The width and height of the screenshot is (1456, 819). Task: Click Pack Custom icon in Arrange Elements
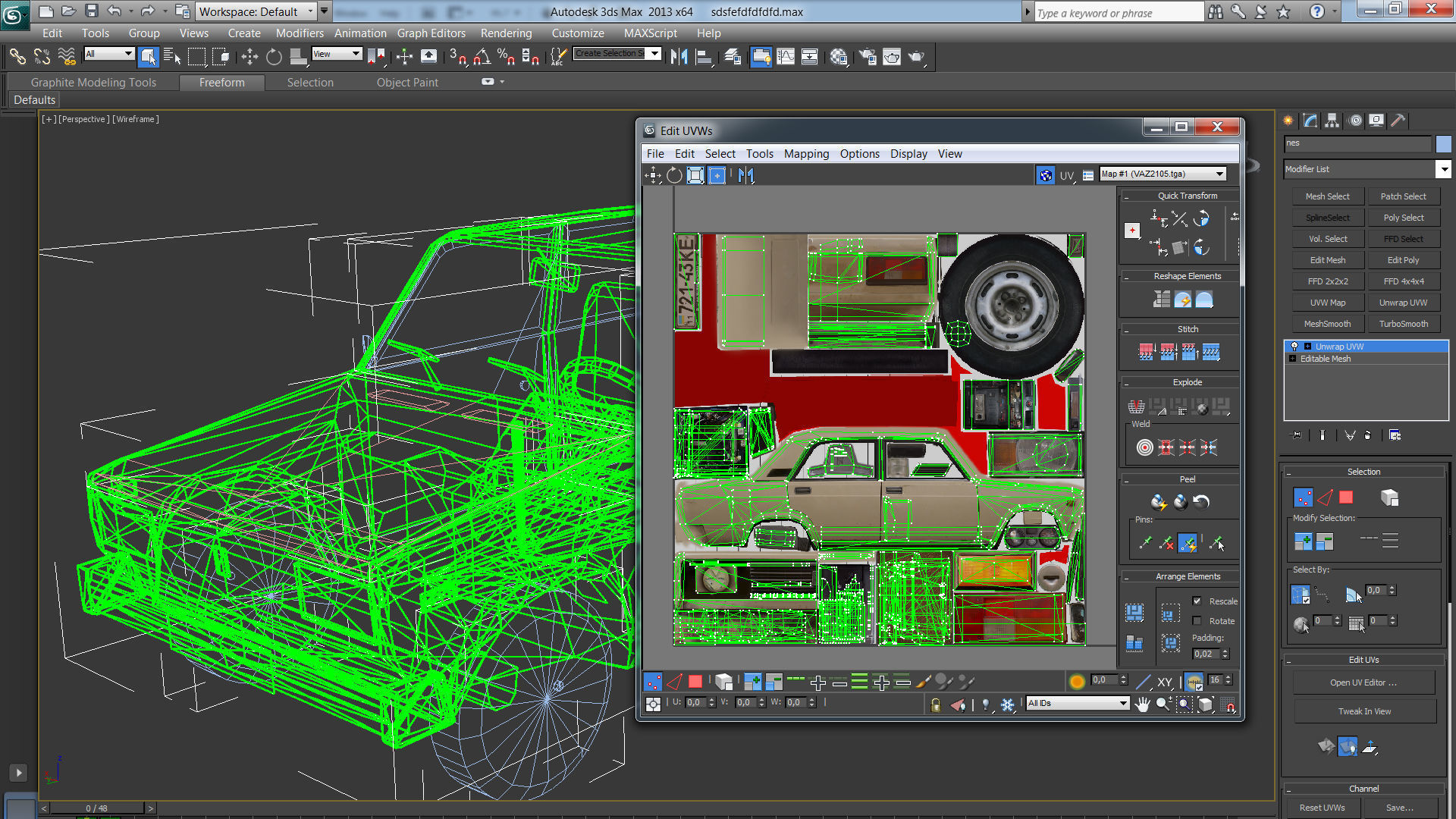point(1134,612)
